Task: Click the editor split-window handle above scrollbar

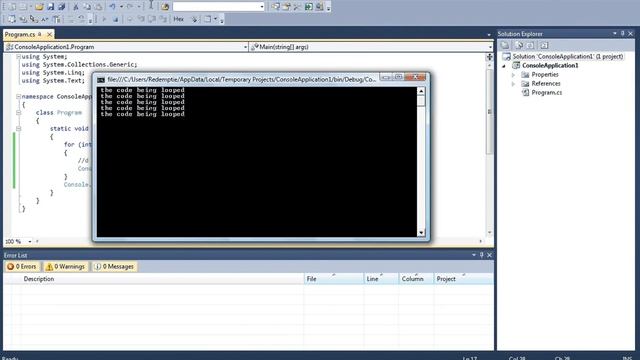Action: 489,57
